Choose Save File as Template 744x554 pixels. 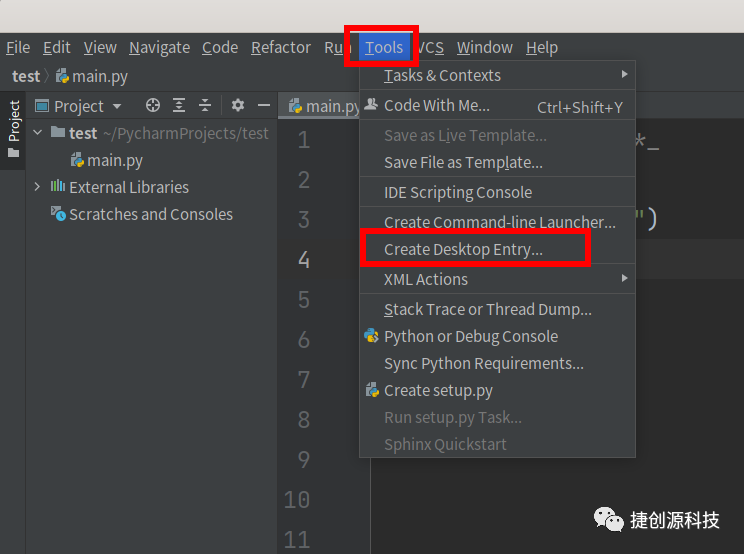(x=497, y=162)
